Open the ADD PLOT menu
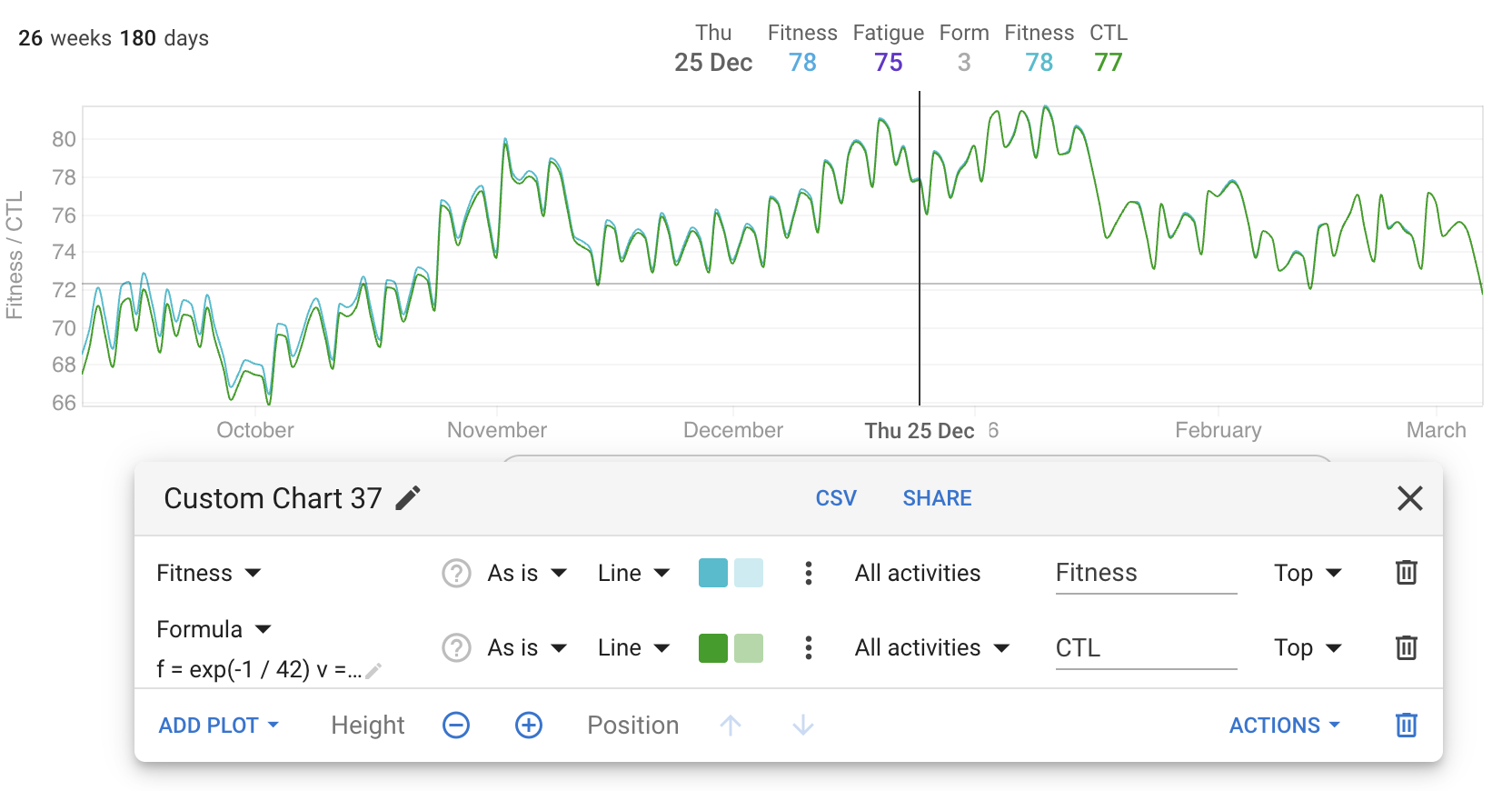 point(218,725)
